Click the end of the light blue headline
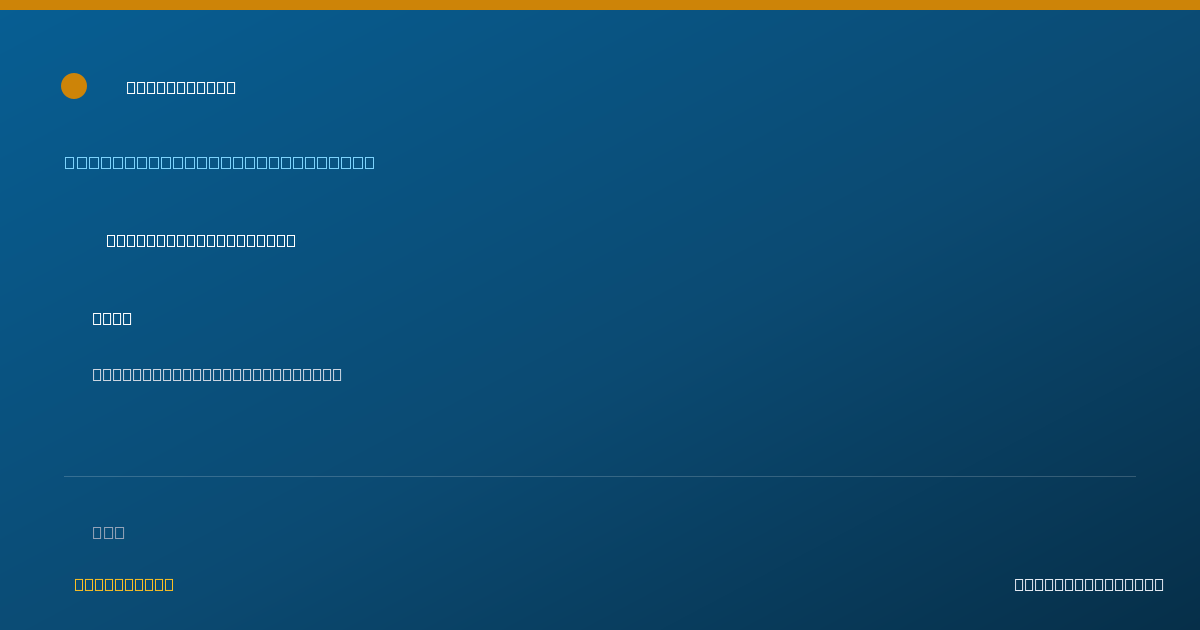This screenshot has width=1200, height=630. point(369,162)
